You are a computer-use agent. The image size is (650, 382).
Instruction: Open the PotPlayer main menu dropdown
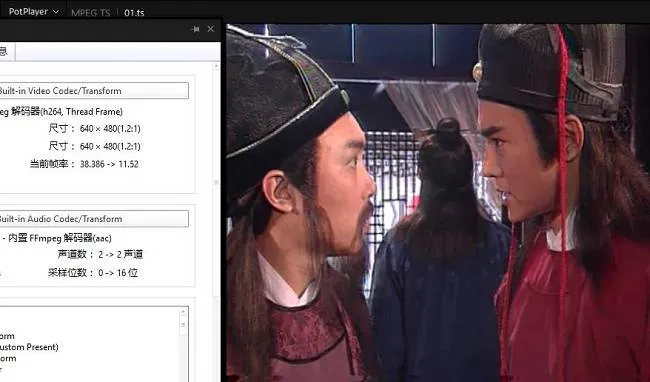pyautogui.click(x=34, y=12)
